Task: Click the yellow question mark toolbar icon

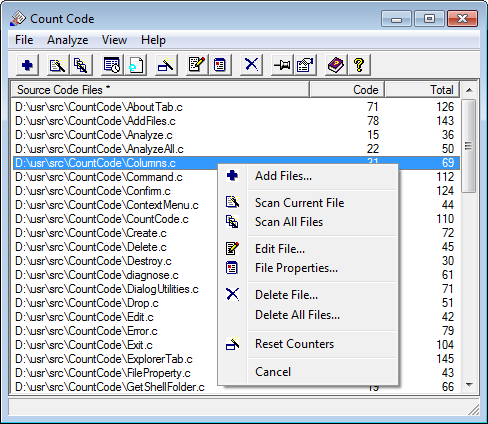Action: [x=359, y=65]
